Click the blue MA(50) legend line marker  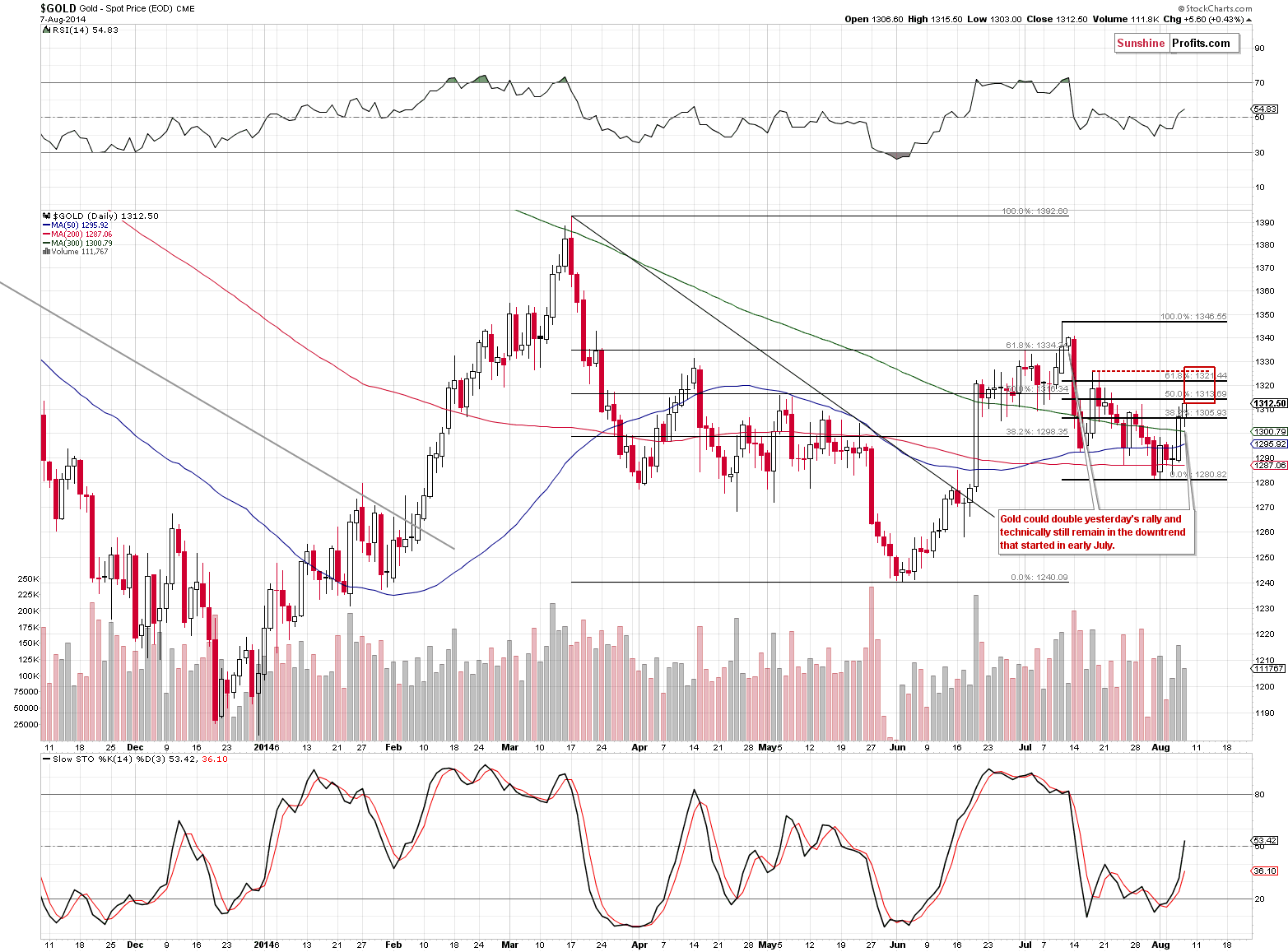45,225
